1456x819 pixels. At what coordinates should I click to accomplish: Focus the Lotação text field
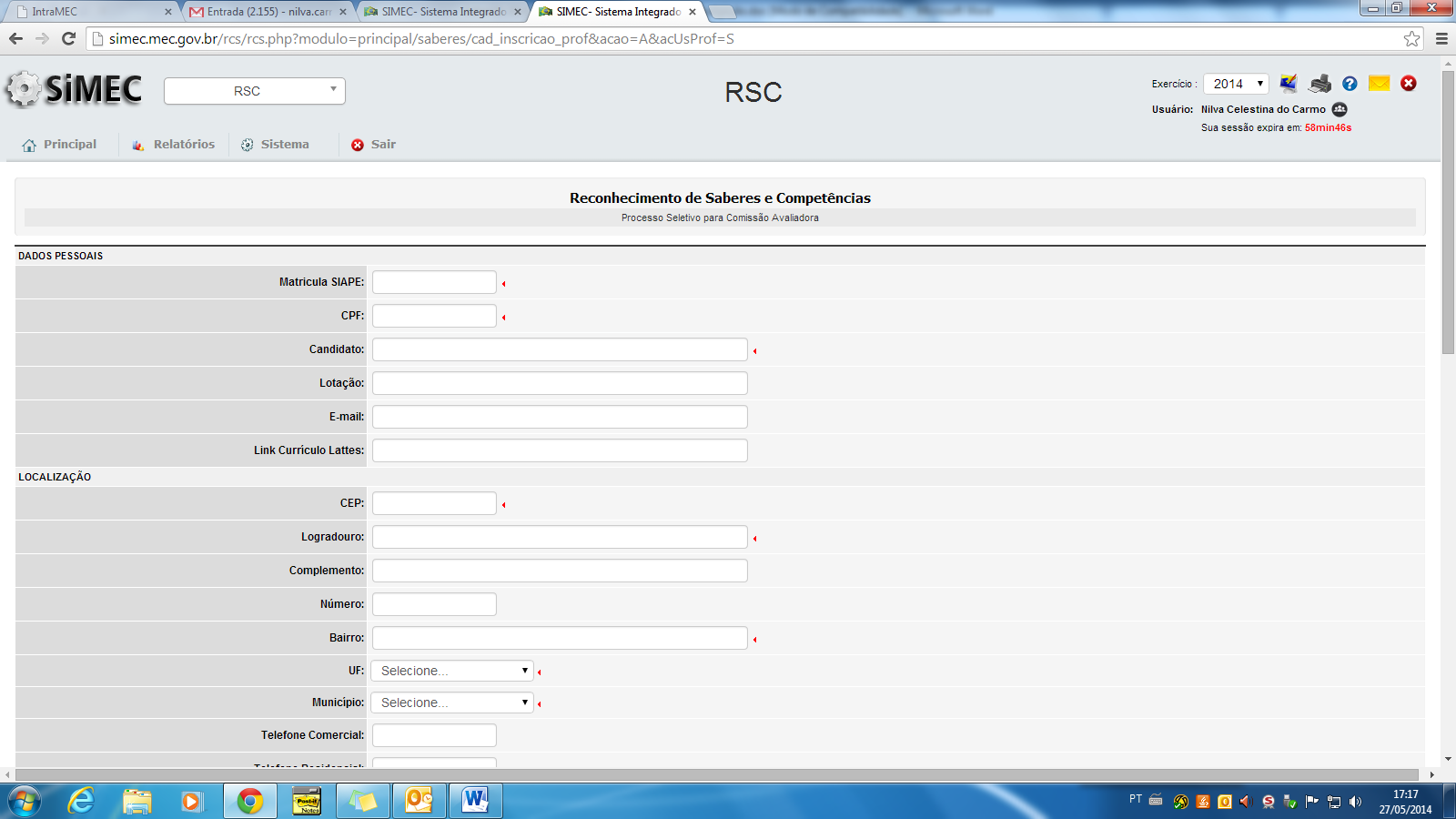click(560, 383)
